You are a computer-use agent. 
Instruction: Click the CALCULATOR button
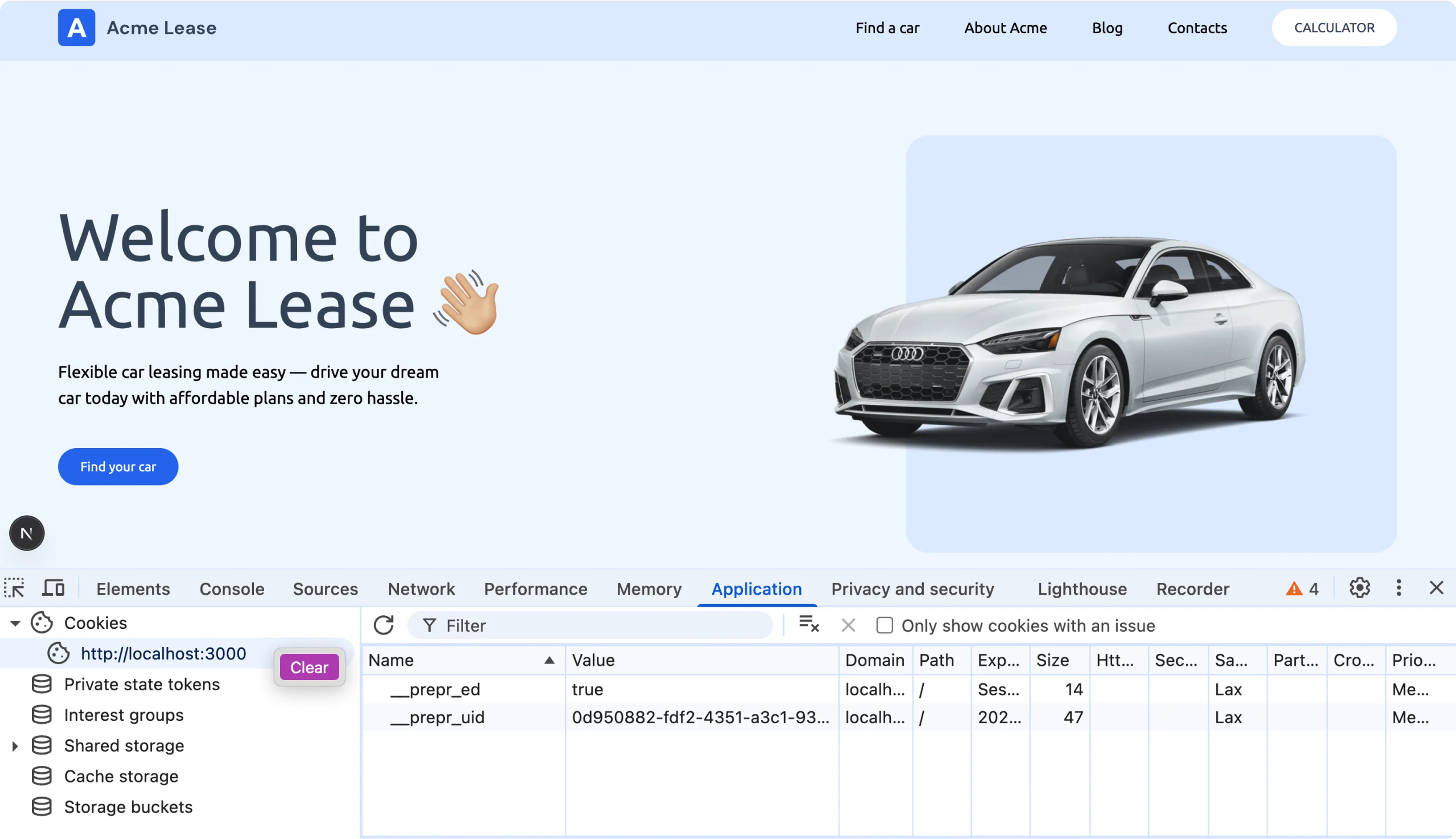(x=1334, y=27)
